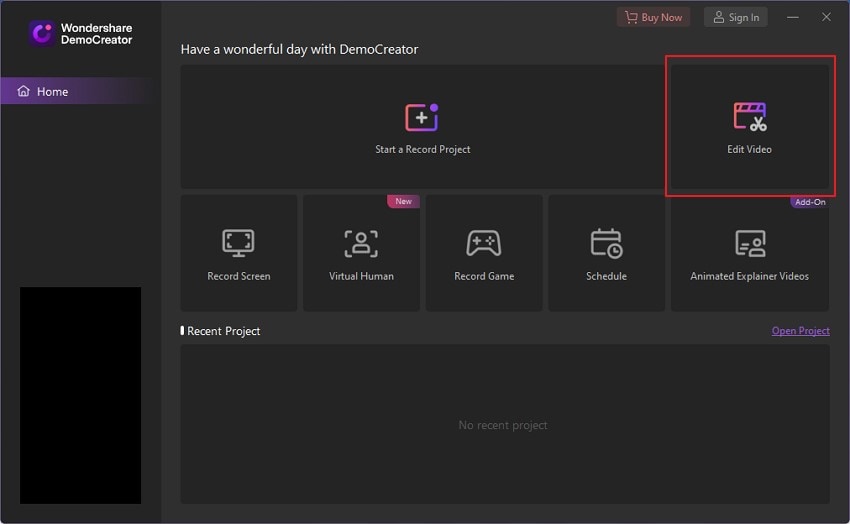Viewport: 850px width, 524px height.
Task: Click the 'No recent project' text
Action: (503, 425)
